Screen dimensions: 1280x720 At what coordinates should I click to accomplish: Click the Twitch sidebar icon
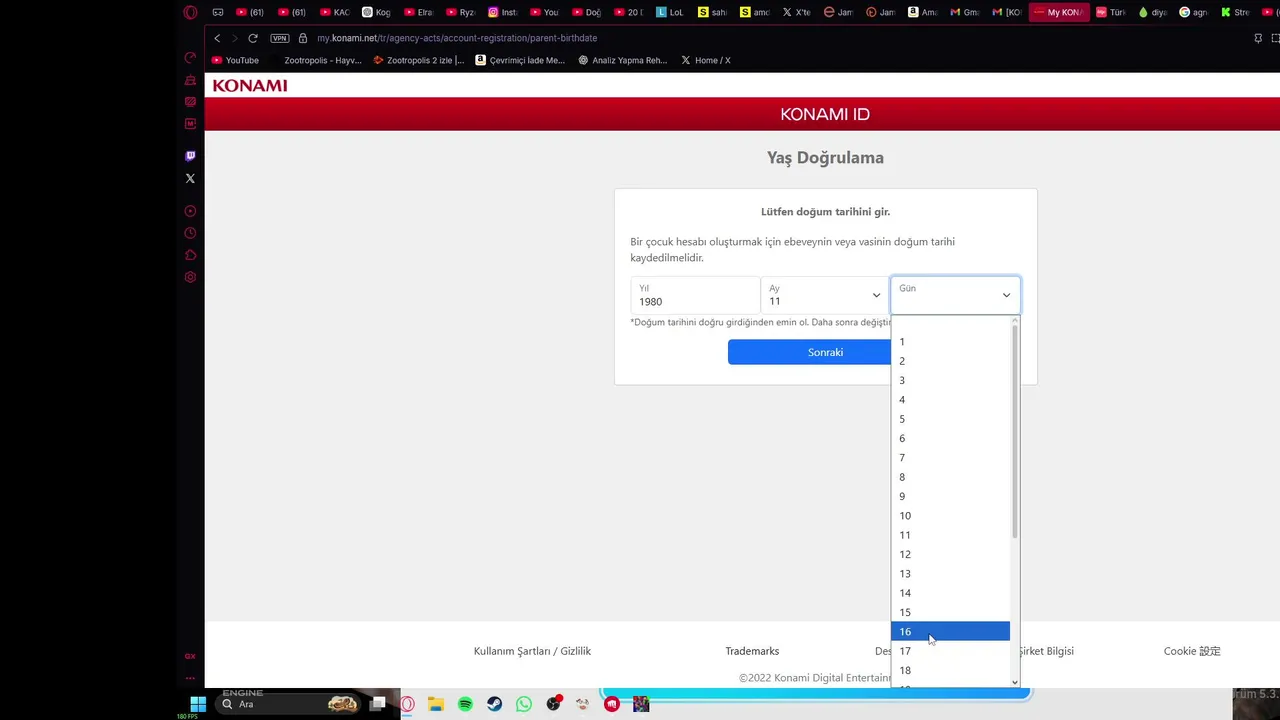(x=190, y=156)
